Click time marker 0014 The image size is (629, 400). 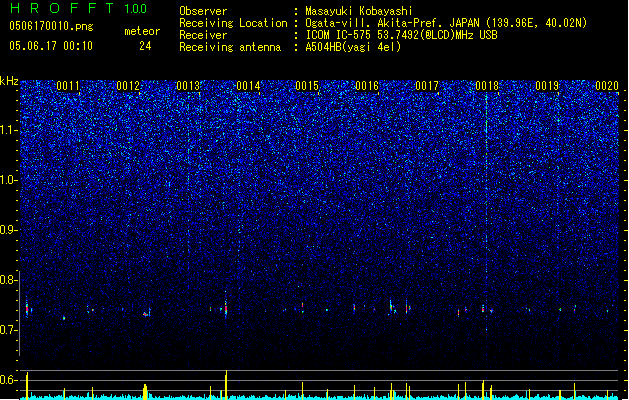(248, 86)
